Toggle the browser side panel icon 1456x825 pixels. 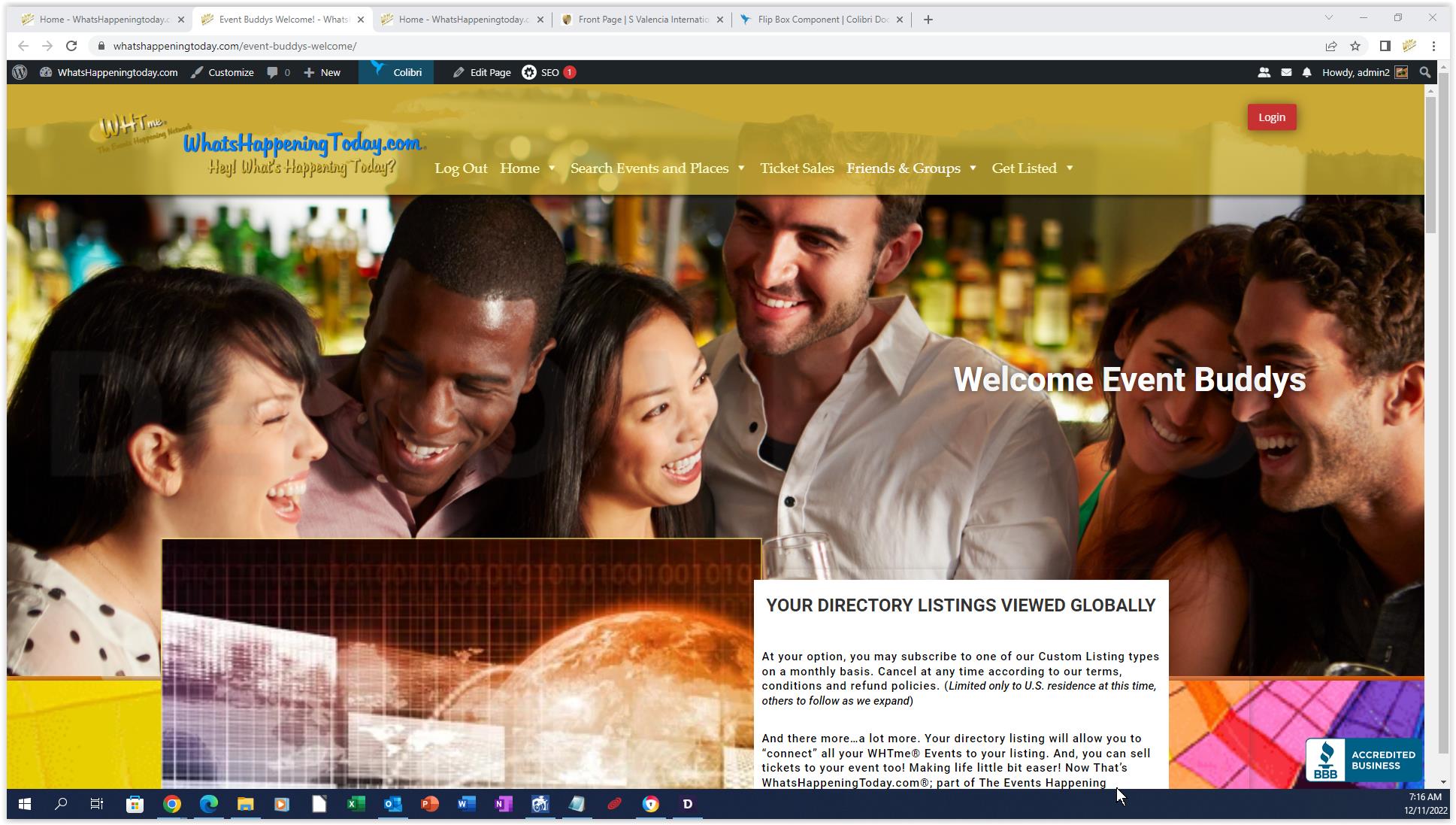1385,46
